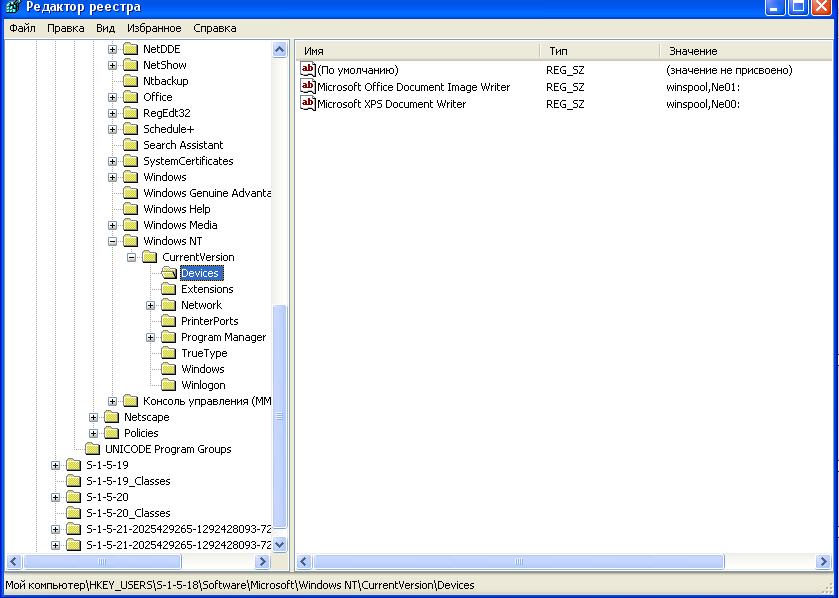Open the Файл menu
Screen dimensions: 839x598
22,28
